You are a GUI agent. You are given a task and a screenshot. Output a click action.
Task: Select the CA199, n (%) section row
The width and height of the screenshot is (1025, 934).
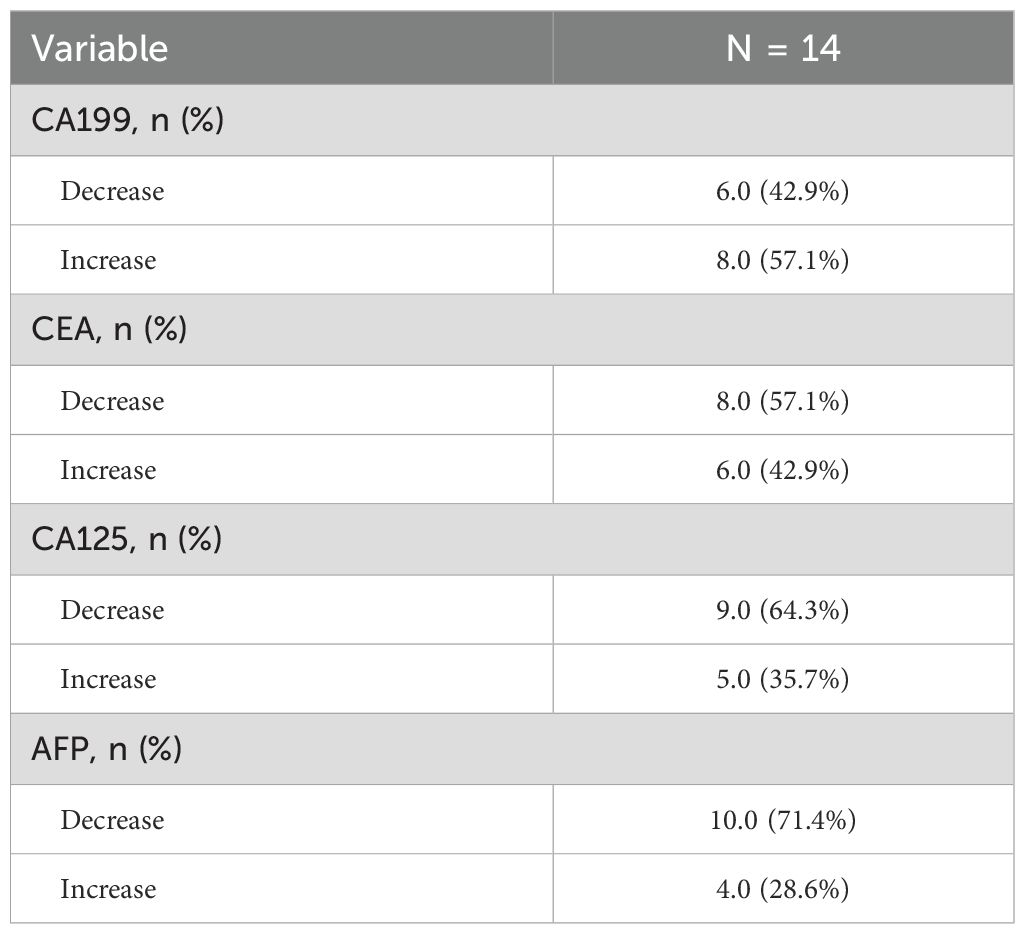(x=128, y=121)
